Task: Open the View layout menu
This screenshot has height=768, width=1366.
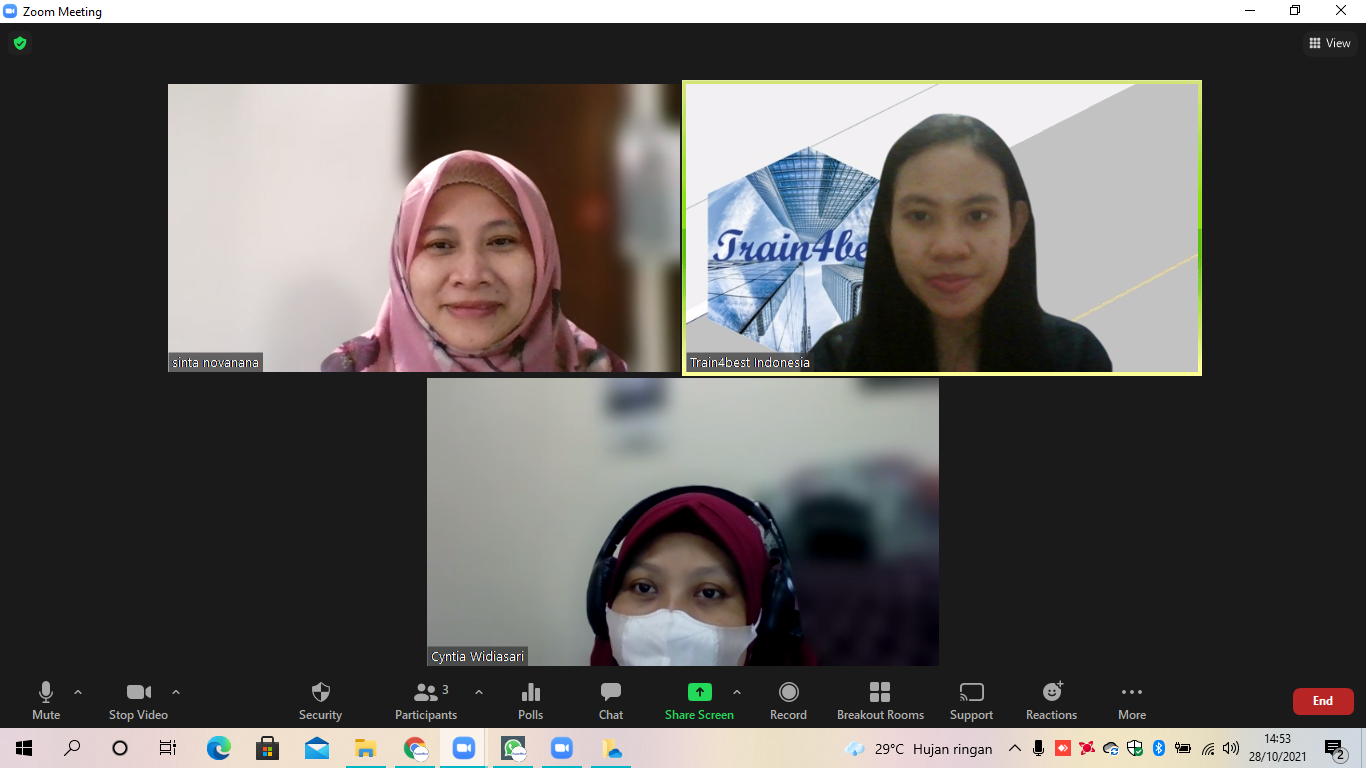Action: [1330, 43]
